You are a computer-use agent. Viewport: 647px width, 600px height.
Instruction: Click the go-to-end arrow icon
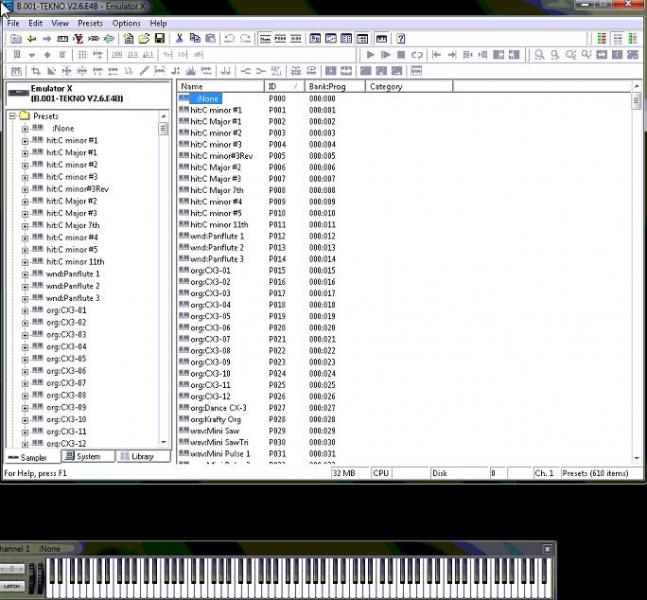coord(452,55)
